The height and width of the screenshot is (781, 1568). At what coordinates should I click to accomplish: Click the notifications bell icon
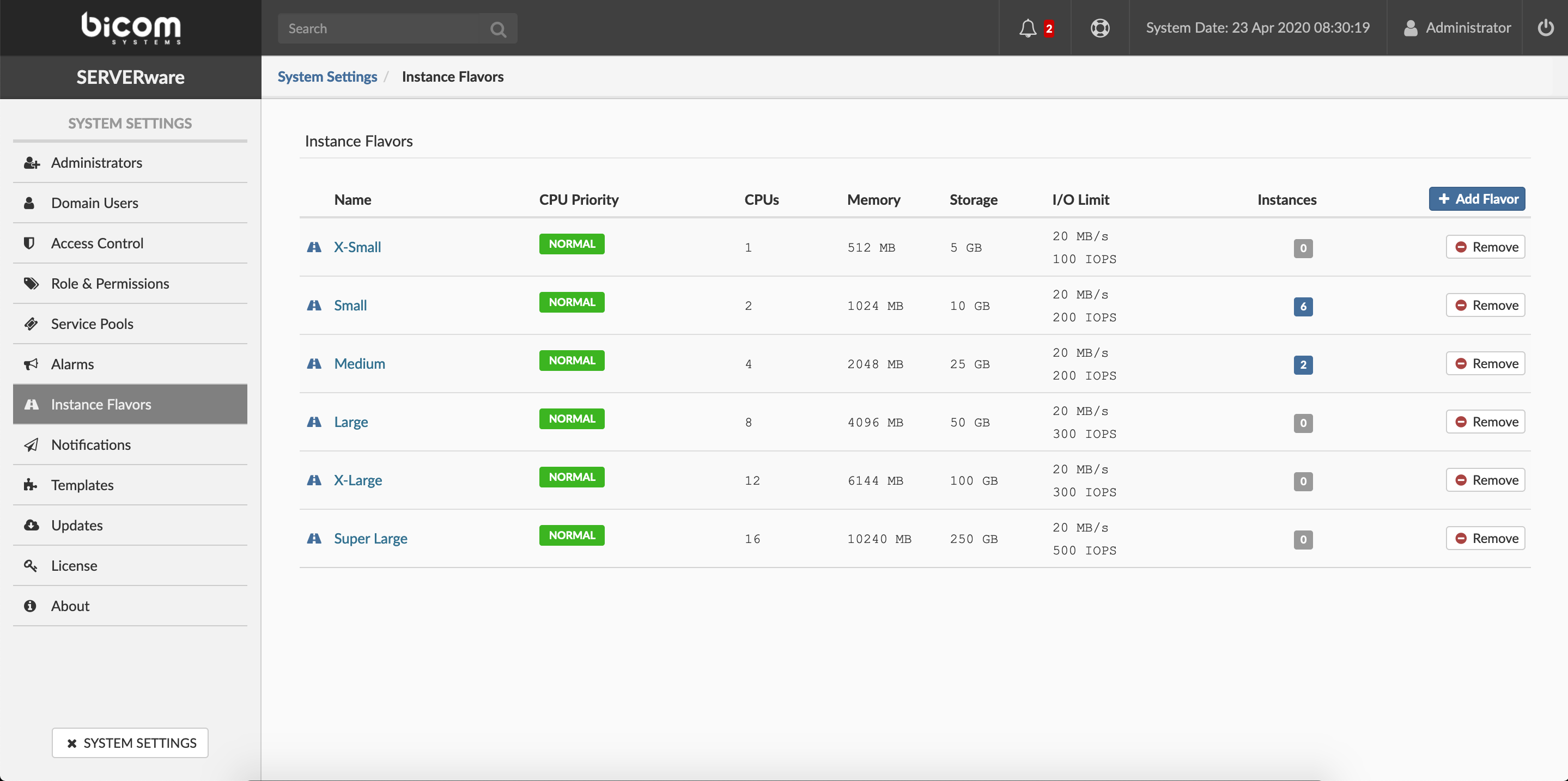pyautogui.click(x=1028, y=28)
